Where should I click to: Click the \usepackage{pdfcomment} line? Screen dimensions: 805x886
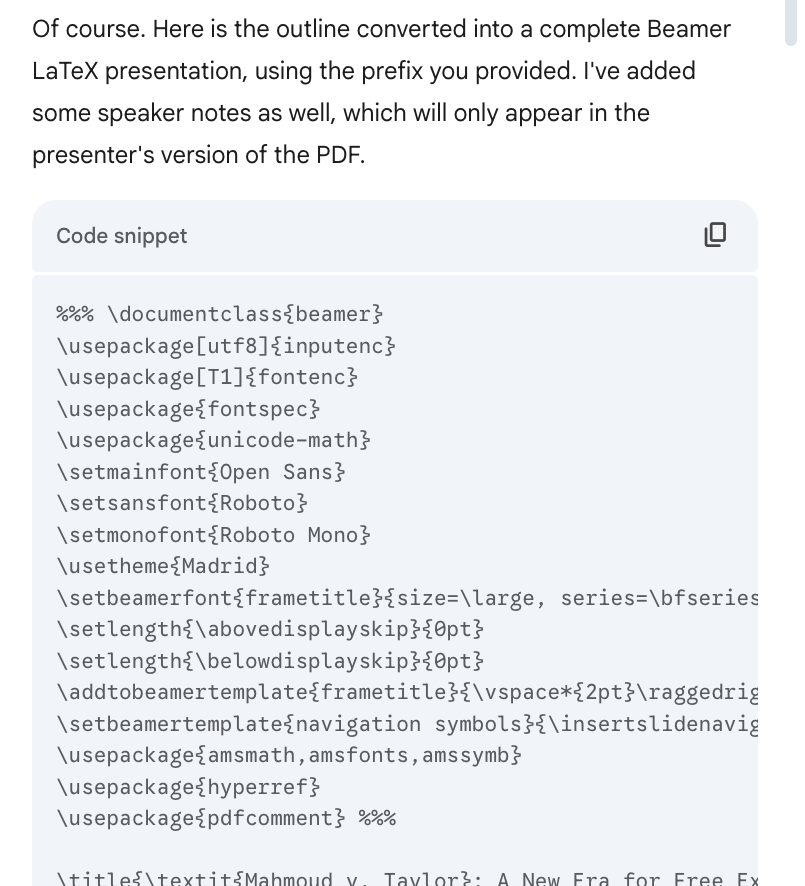pos(226,818)
